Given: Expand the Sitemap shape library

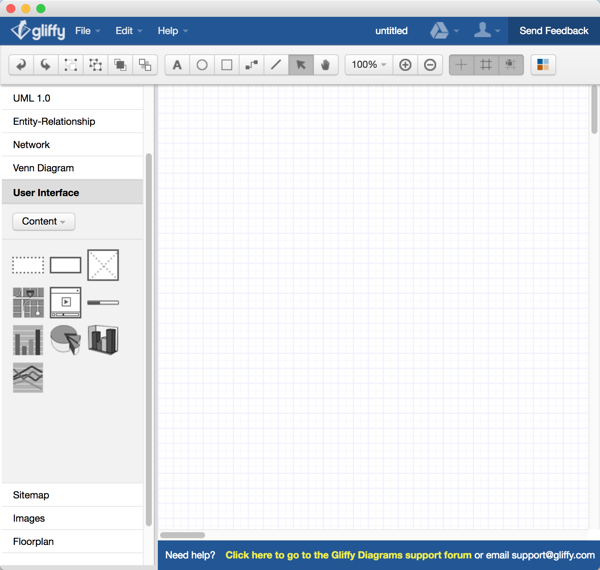Looking at the screenshot, I should pos(72,495).
